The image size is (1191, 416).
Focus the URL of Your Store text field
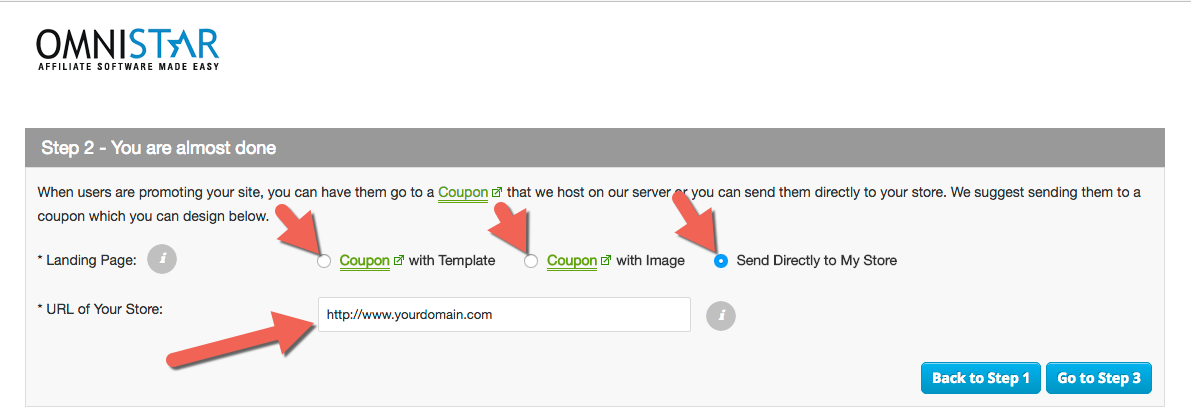(504, 315)
